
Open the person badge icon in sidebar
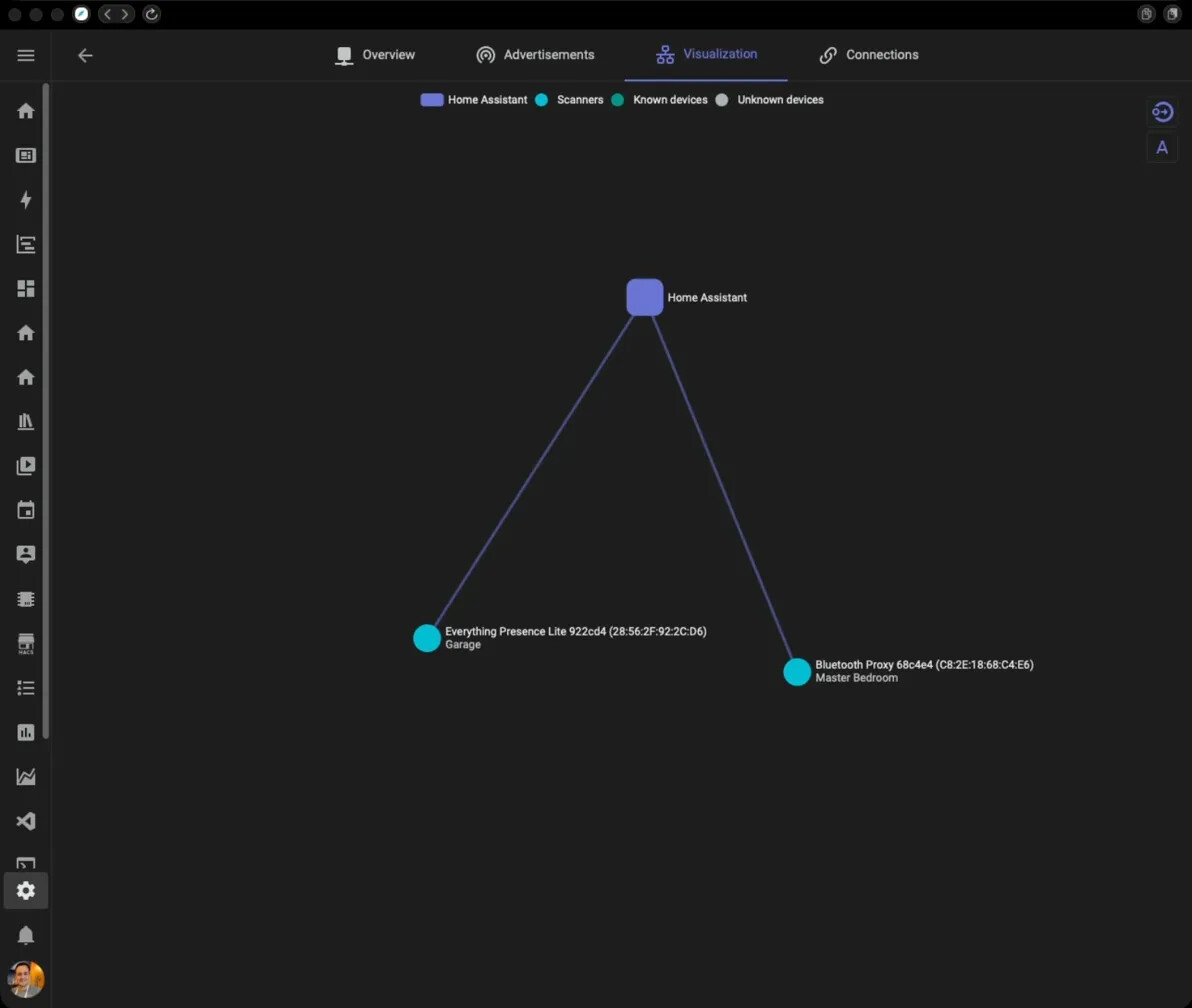(26, 554)
